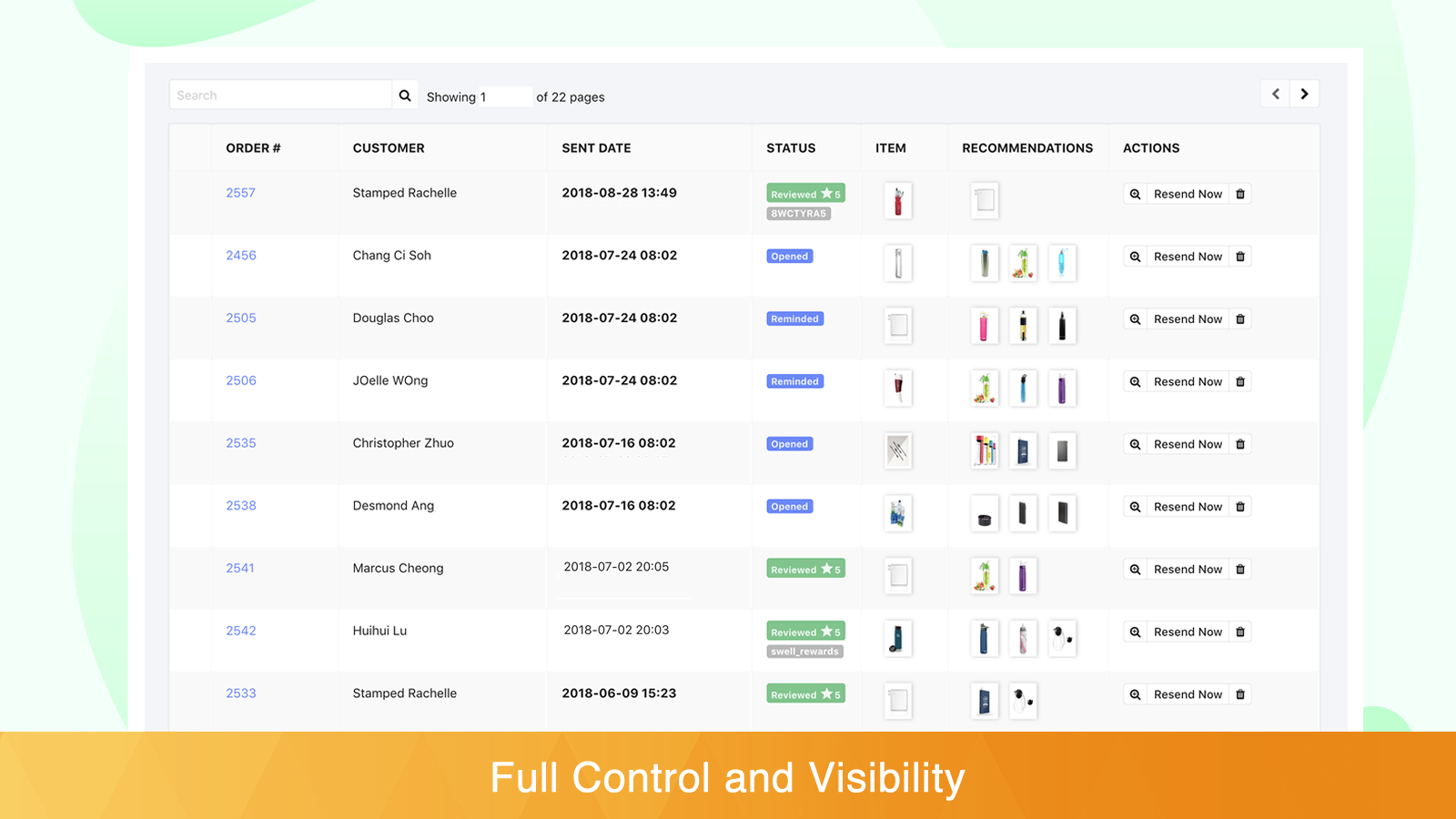
Task: Open order number 2533 link
Action: (241, 693)
